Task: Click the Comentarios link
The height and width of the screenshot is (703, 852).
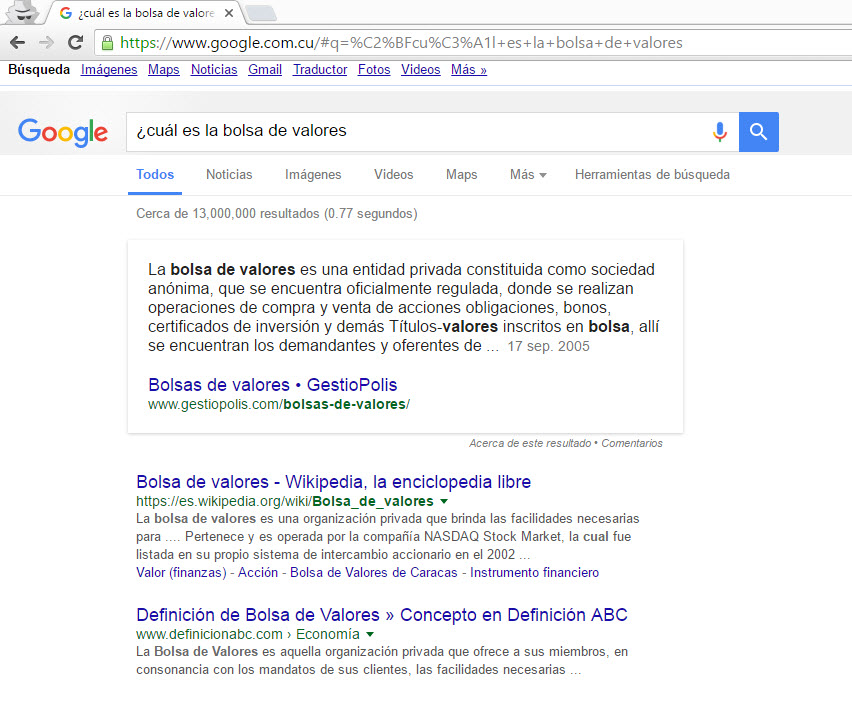Action: click(632, 443)
